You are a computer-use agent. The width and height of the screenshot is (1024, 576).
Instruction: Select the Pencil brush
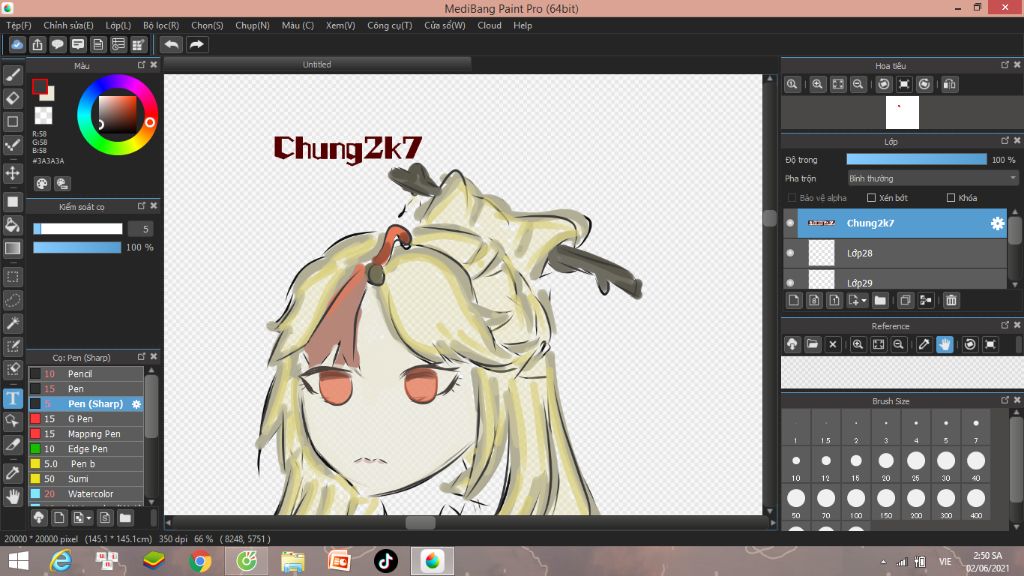[86, 374]
